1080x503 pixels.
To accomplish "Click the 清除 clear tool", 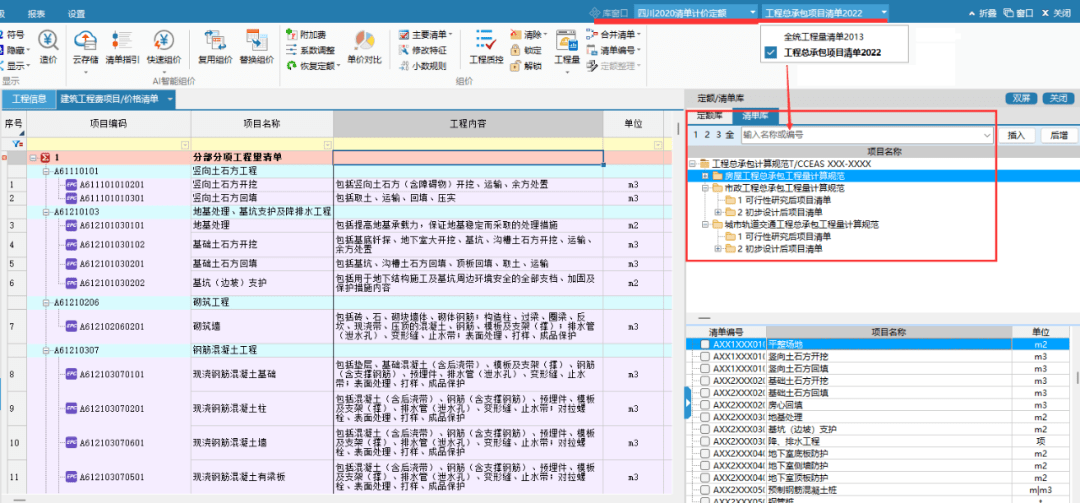I will tap(529, 34).
